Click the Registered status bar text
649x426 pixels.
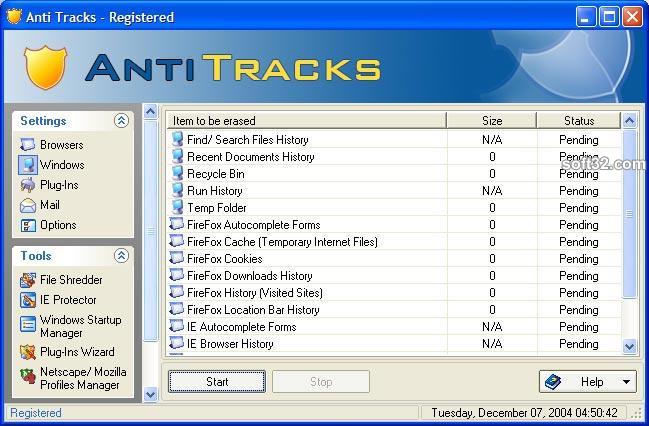36,413
